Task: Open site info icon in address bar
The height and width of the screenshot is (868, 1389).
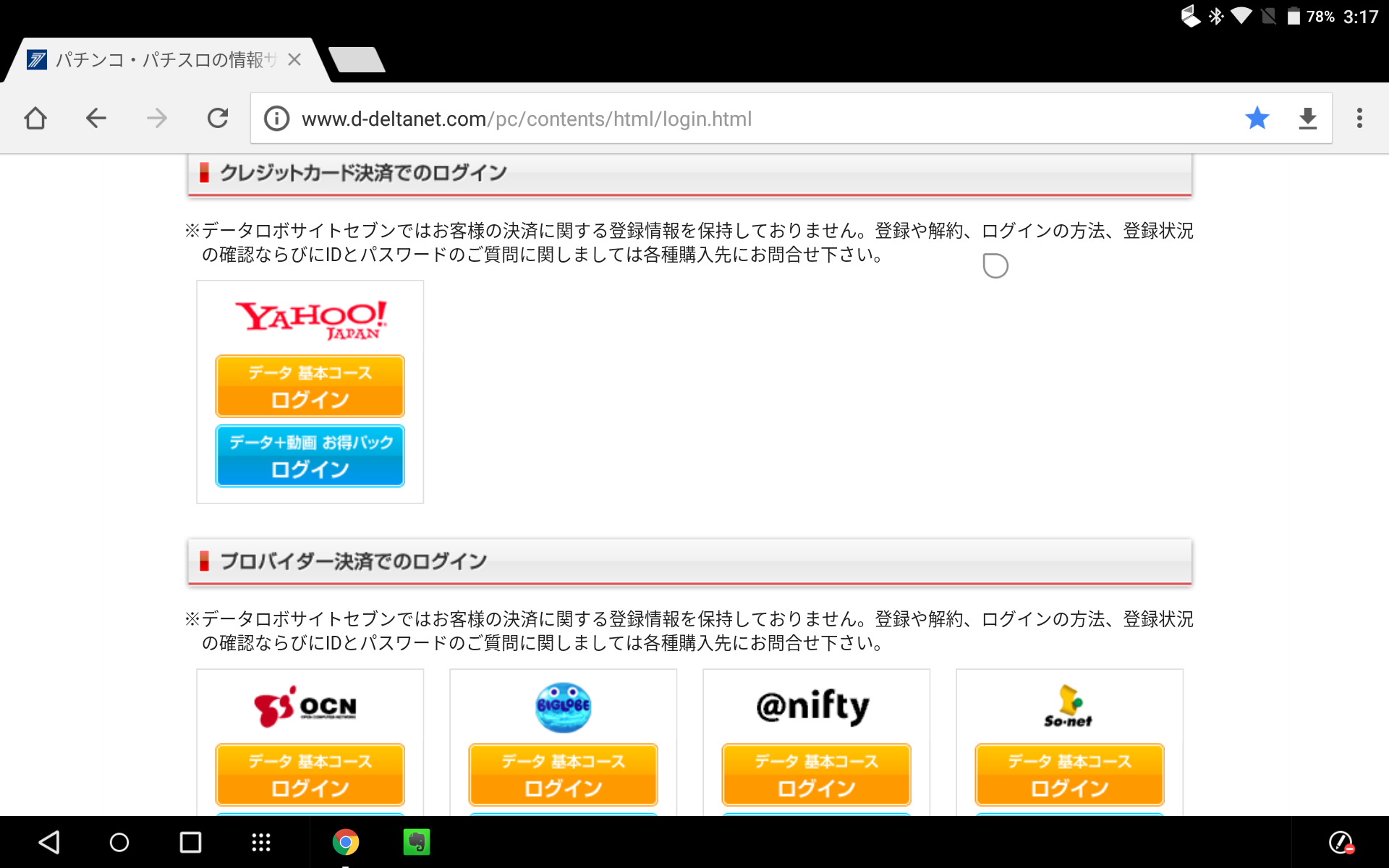Action: tap(276, 119)
